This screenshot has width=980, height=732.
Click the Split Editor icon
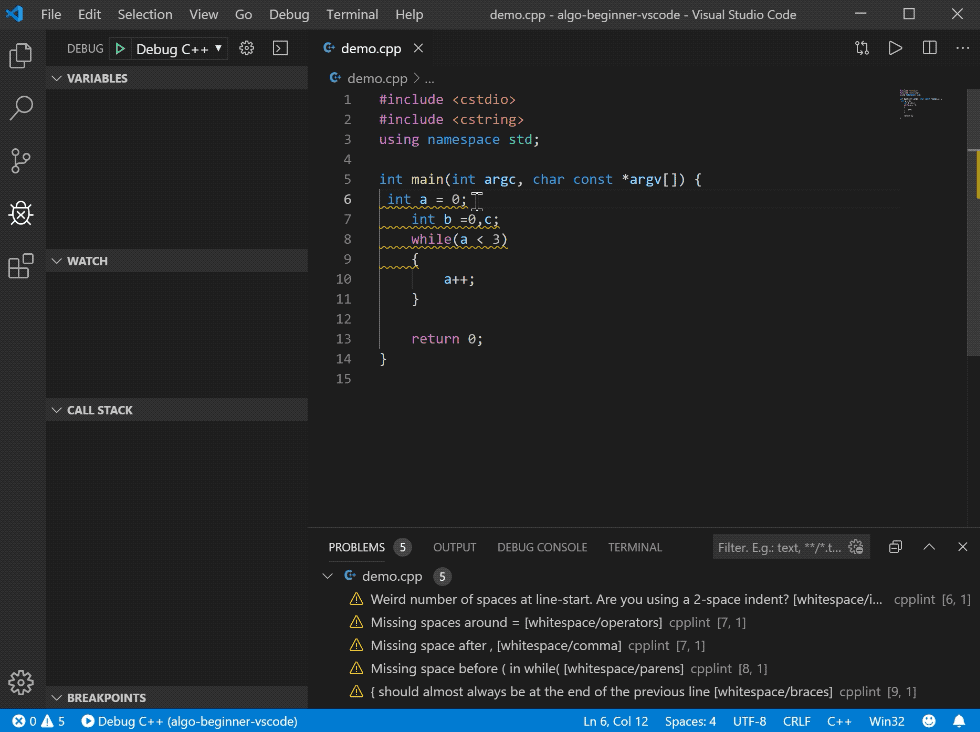click(x=930, y=48)
